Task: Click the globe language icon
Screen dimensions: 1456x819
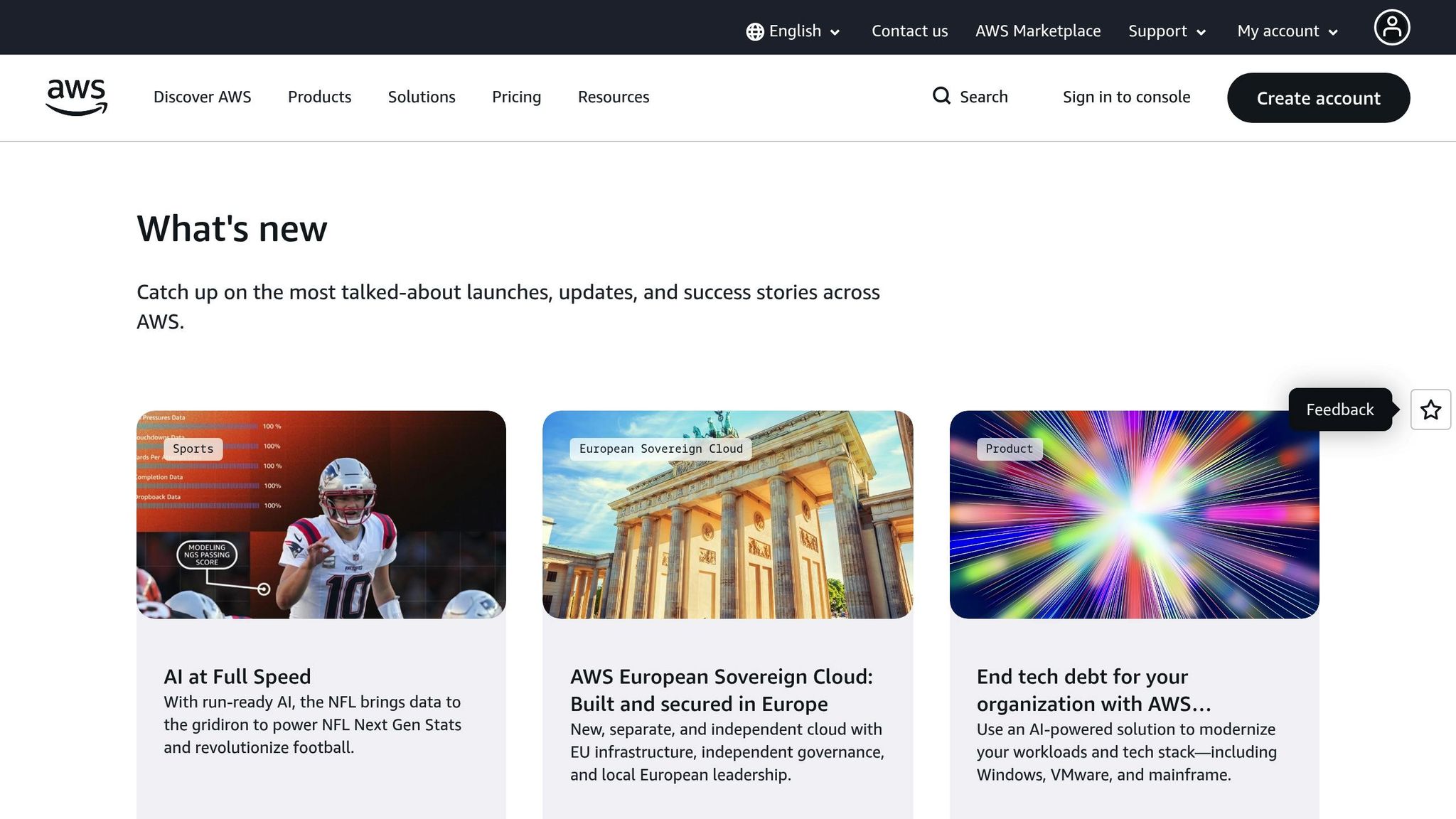Action: coord(754,32)
